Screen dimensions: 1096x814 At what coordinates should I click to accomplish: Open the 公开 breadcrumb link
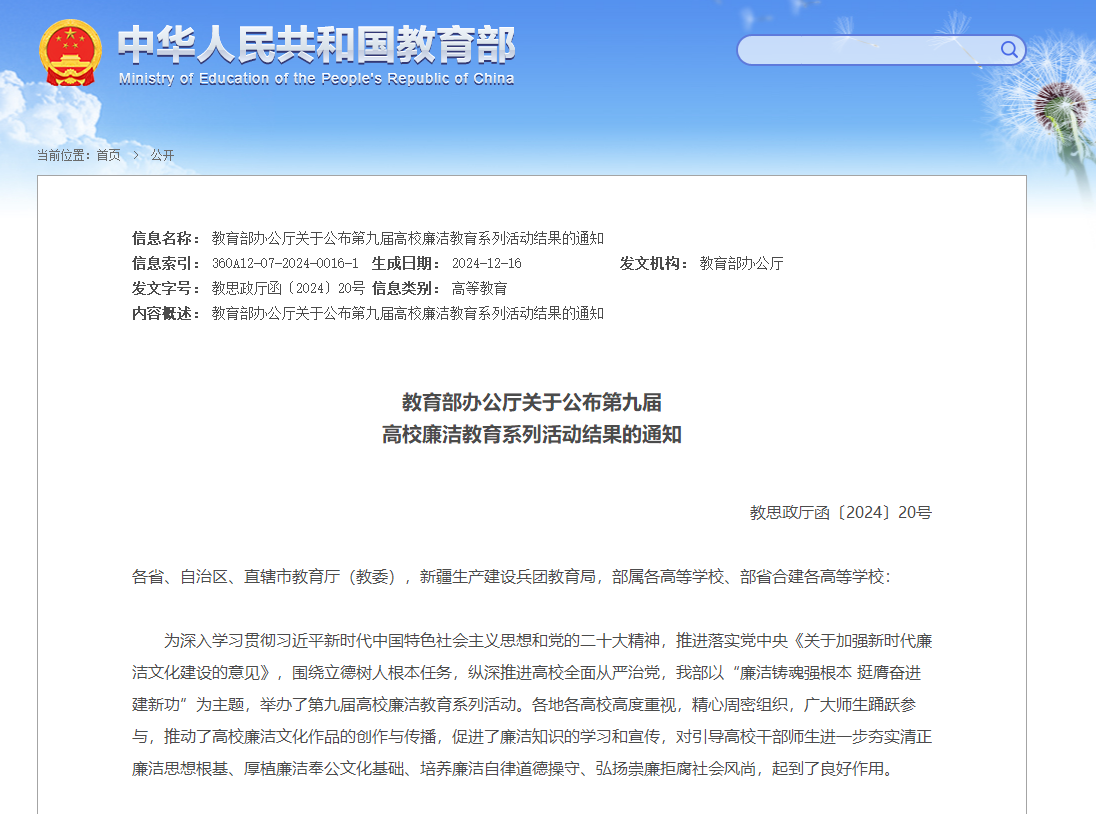coord(162,155)
